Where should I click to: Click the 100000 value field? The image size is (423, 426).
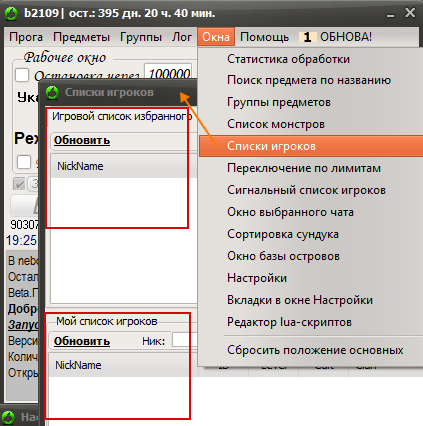[168, 73]
